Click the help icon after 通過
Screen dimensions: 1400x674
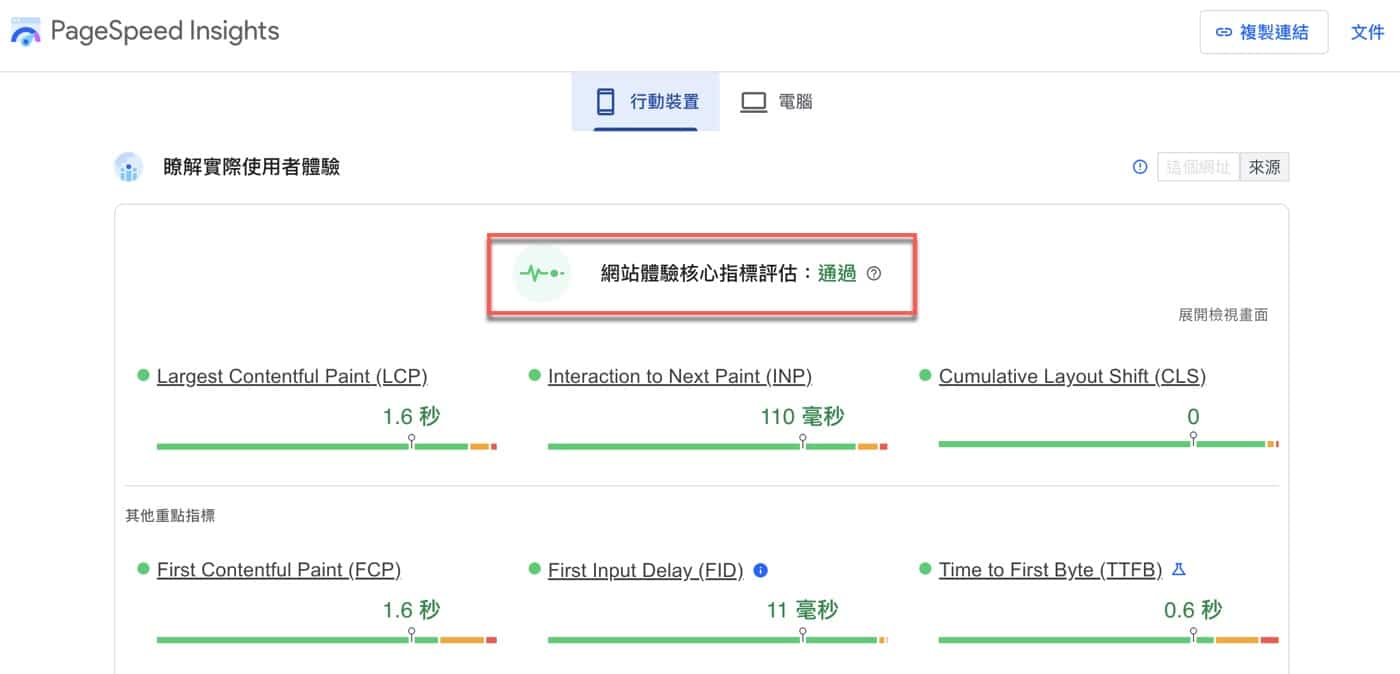click(874, 273)
